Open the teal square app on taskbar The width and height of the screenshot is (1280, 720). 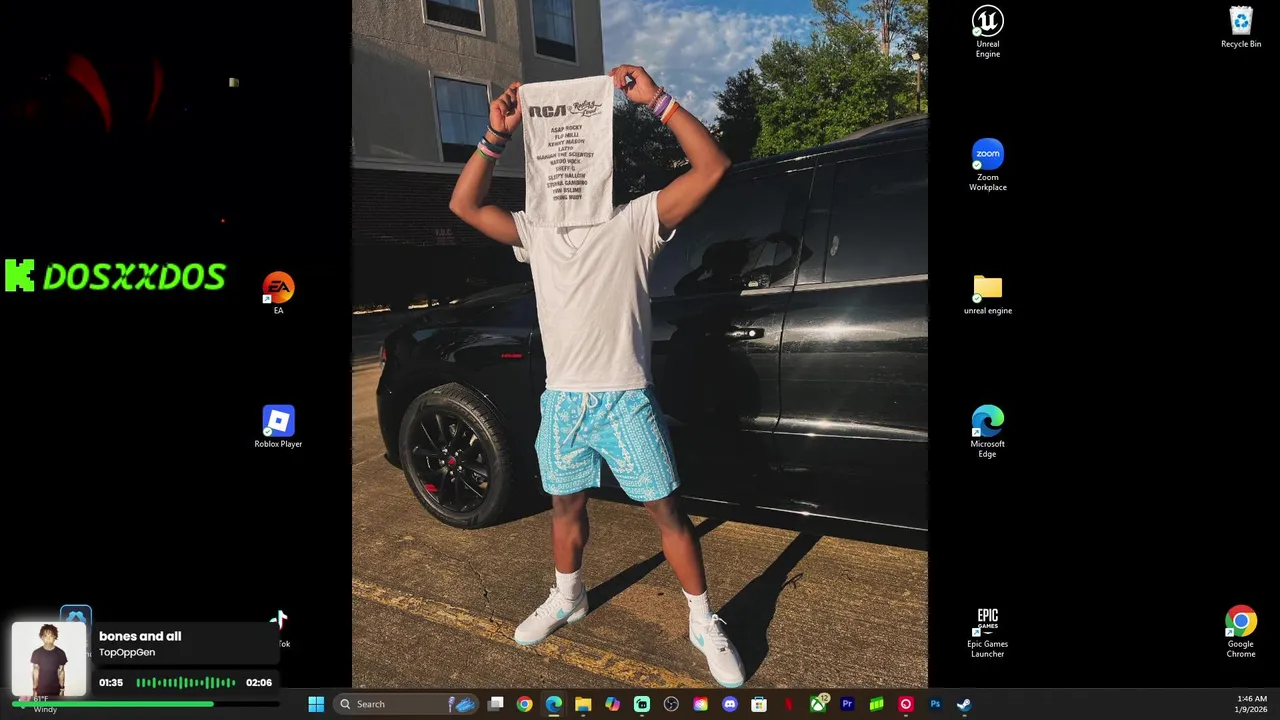click(641, 704)
